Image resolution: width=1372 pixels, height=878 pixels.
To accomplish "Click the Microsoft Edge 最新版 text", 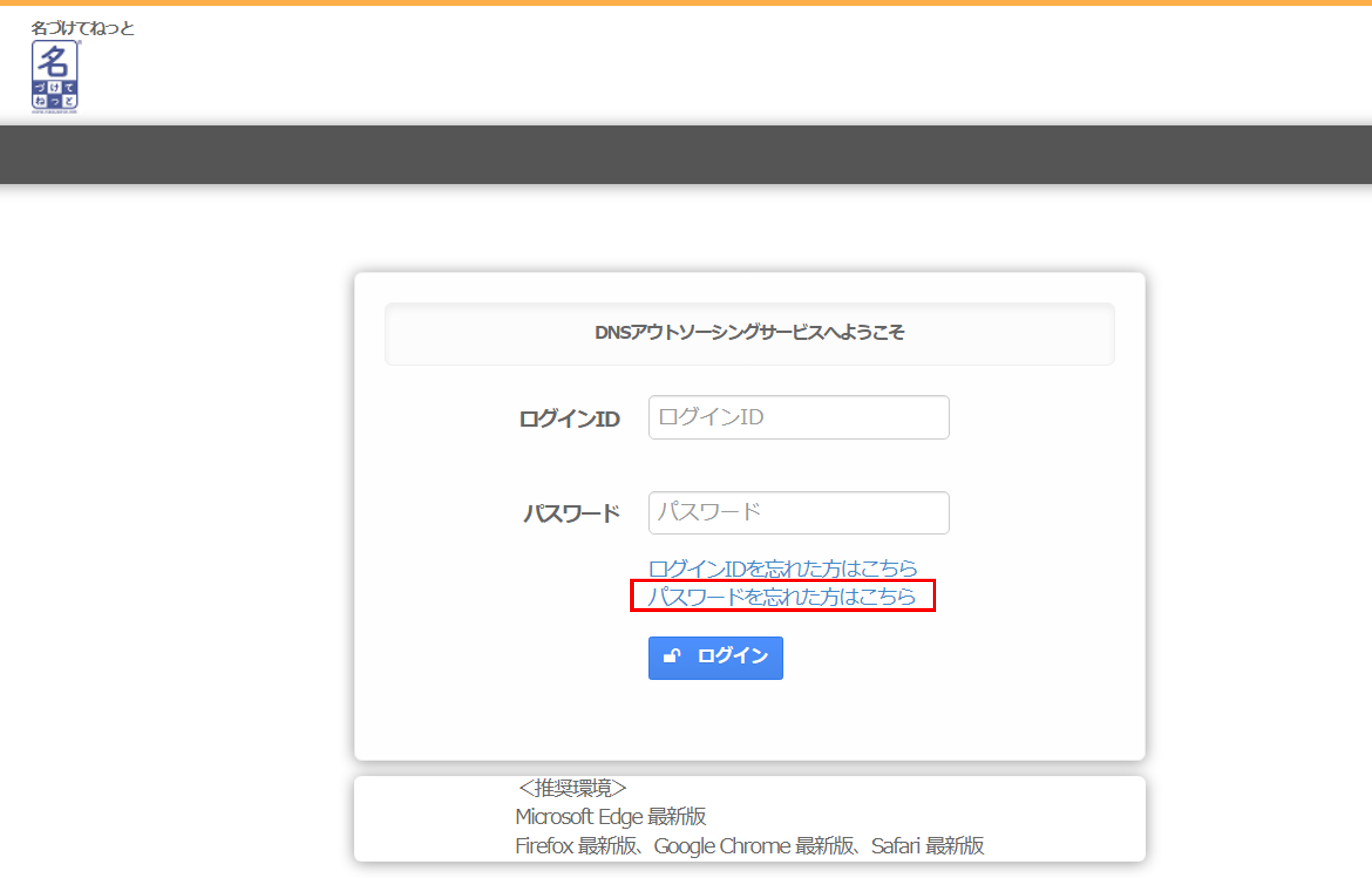I will pos(611,817).
